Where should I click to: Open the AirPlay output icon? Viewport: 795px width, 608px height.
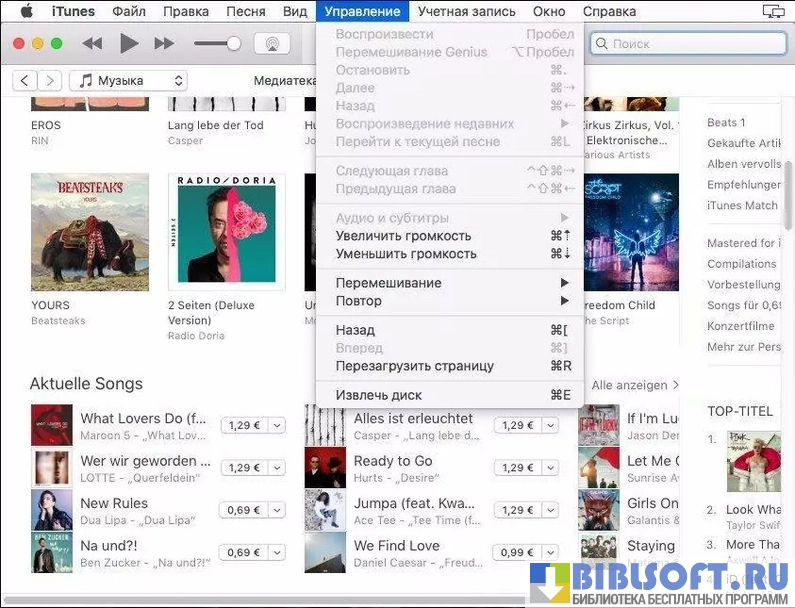[273, 44]
